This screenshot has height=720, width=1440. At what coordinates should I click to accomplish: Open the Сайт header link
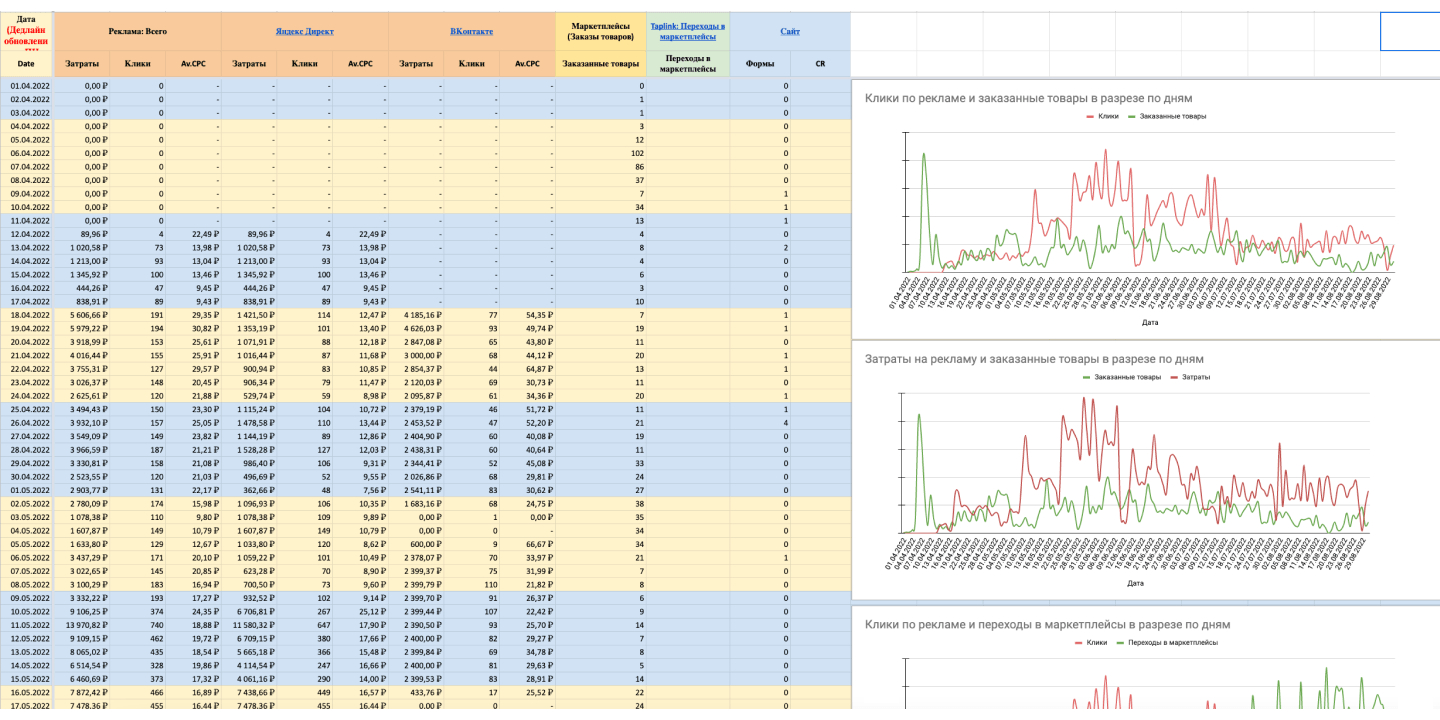[x=790, y=32]
